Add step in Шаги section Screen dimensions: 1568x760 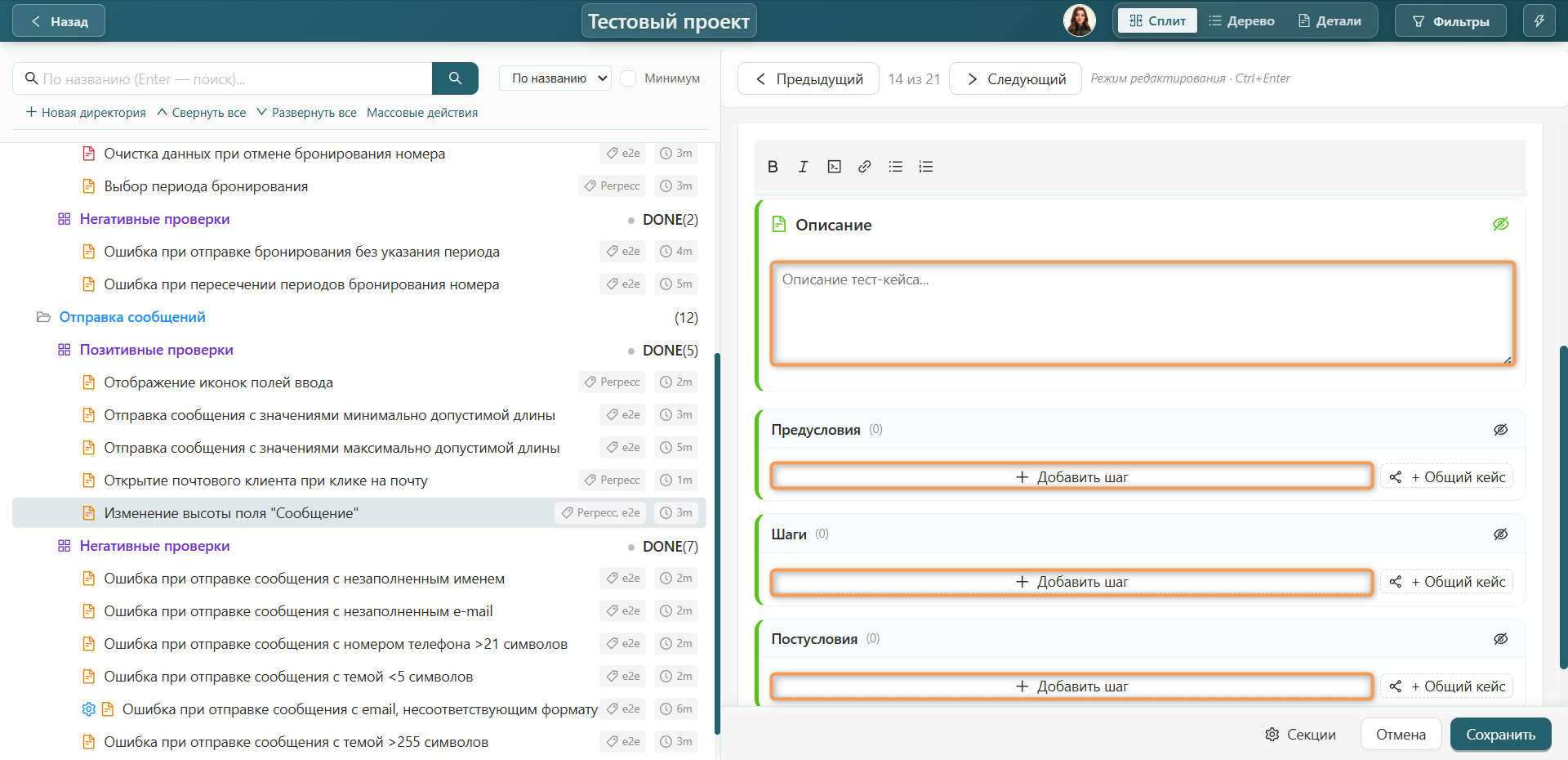tap(1071, 582)
